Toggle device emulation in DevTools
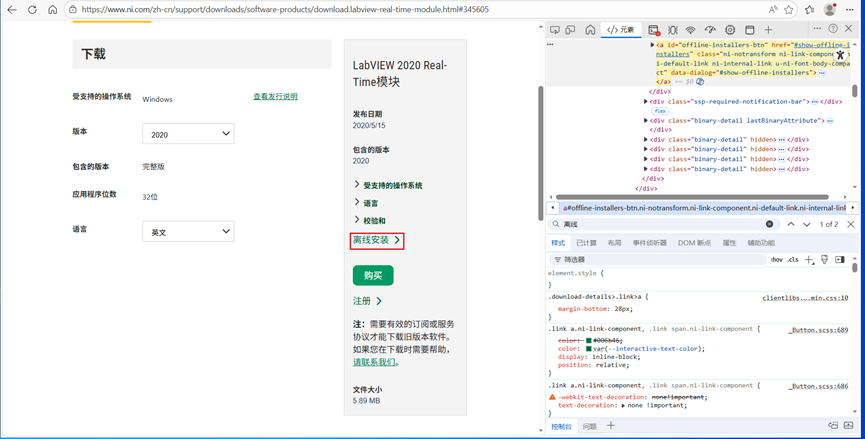This screenshot has height=439, width=865. [x=571, y=30]
